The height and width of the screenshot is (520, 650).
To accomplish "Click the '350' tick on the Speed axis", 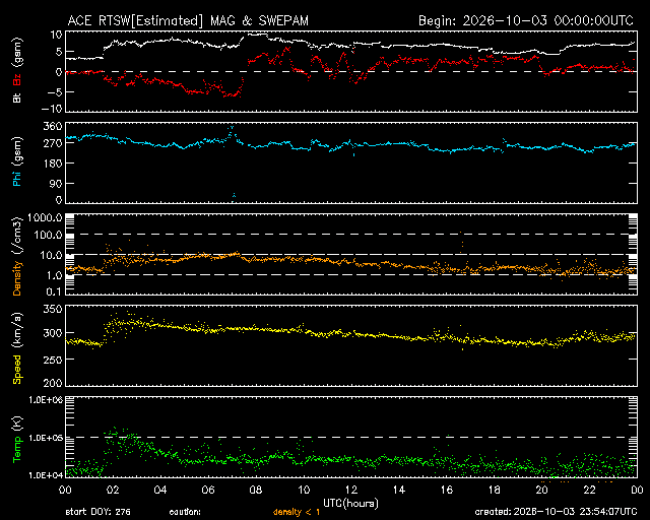I will click(x=53, y=309).
